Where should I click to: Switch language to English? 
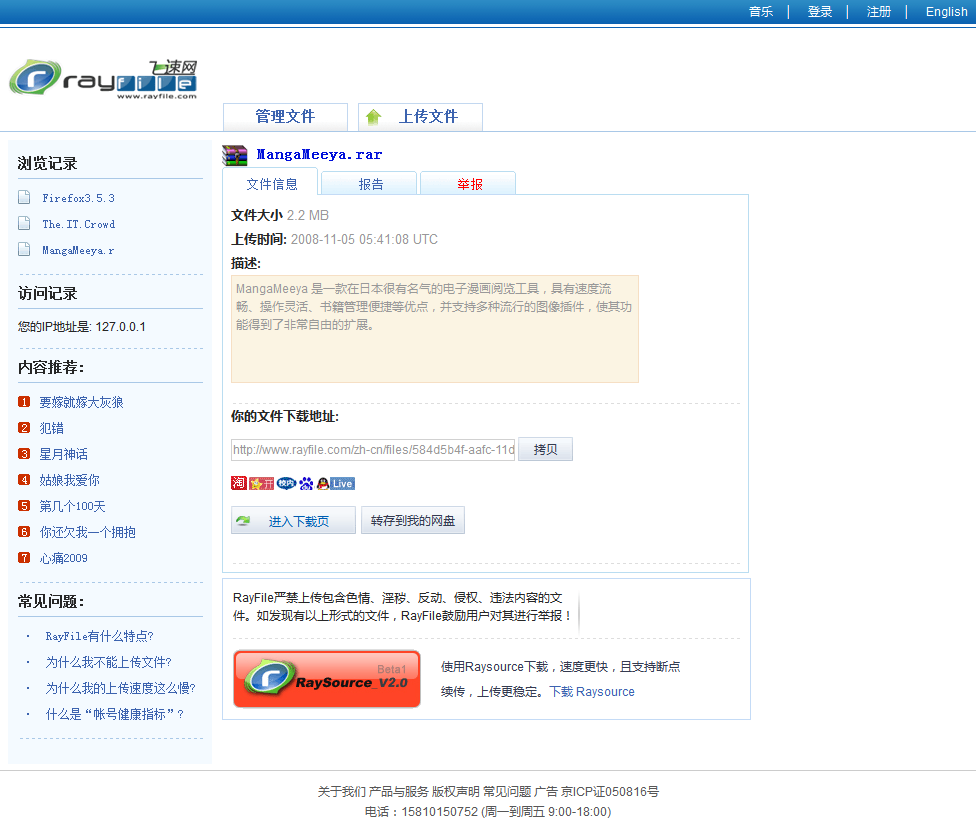point(946,12)
